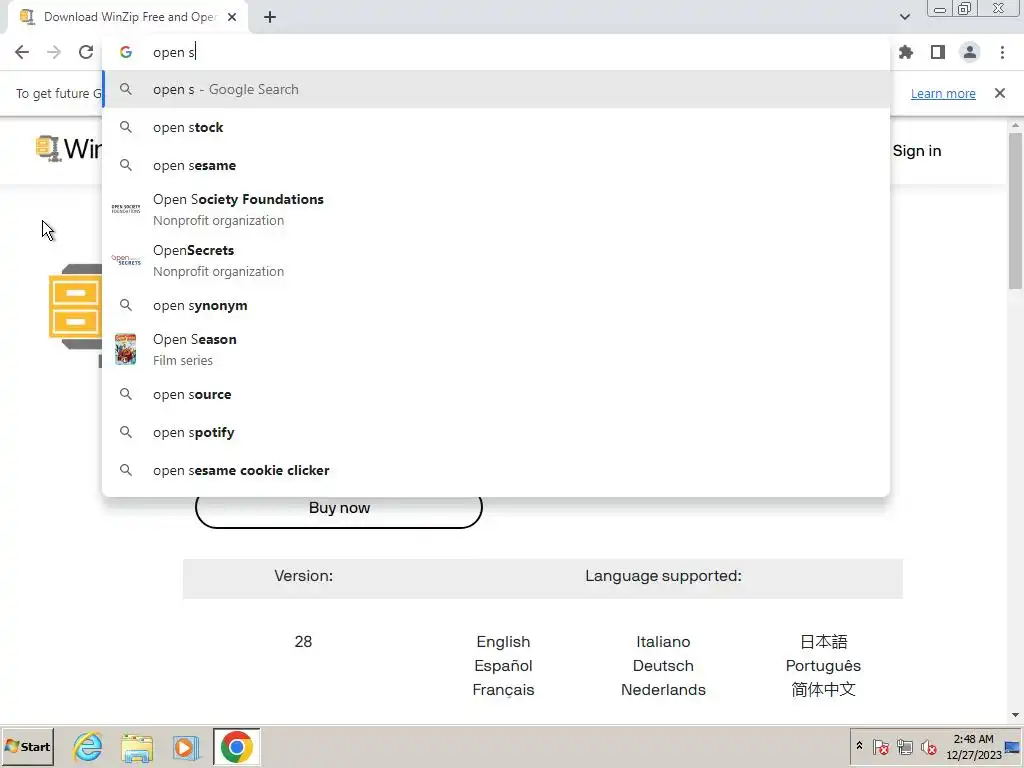Click the Français language text
The image size is (1024, 768).
(503, 690)
